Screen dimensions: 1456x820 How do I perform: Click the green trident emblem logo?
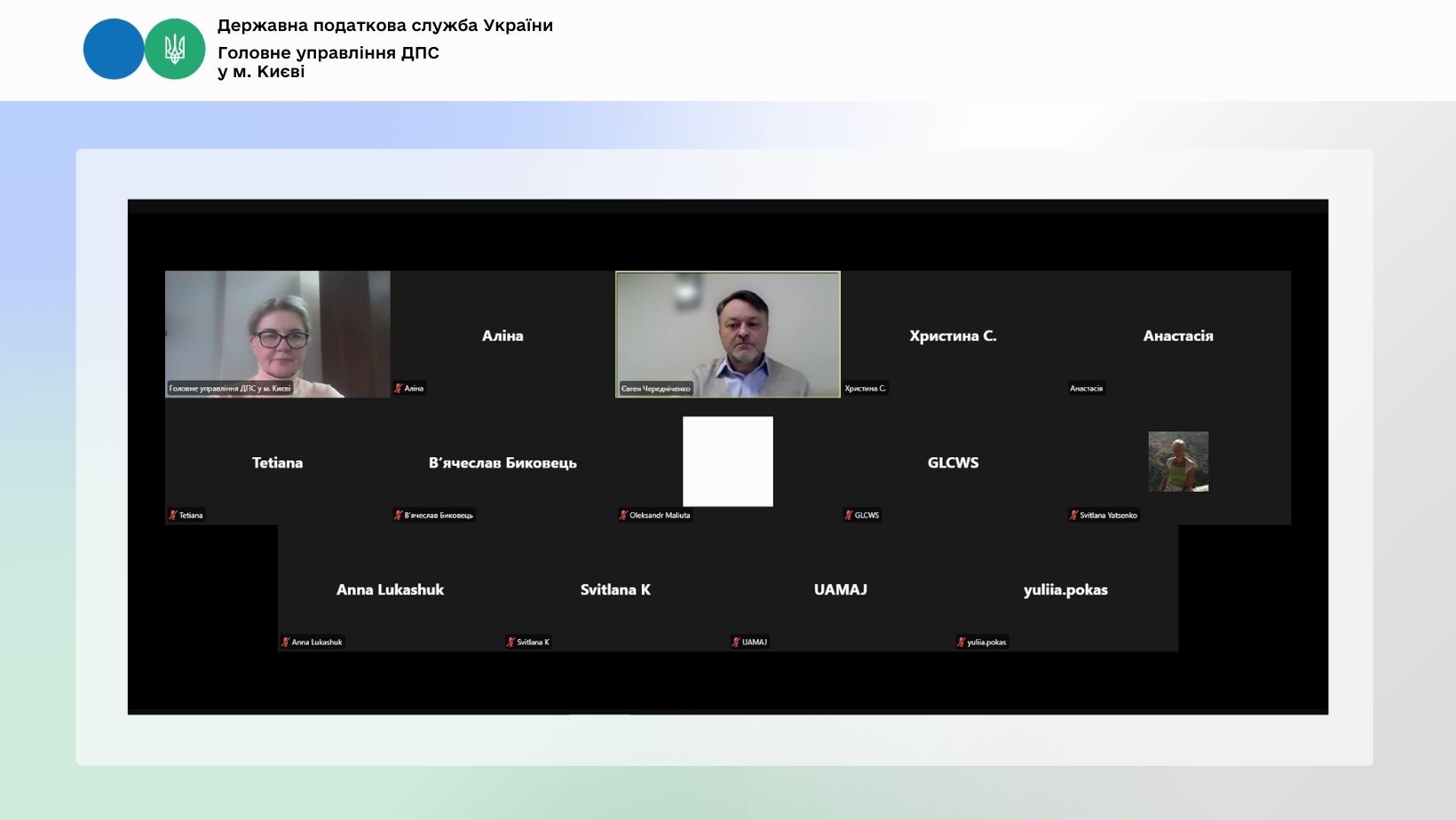(x=175, y=49)
